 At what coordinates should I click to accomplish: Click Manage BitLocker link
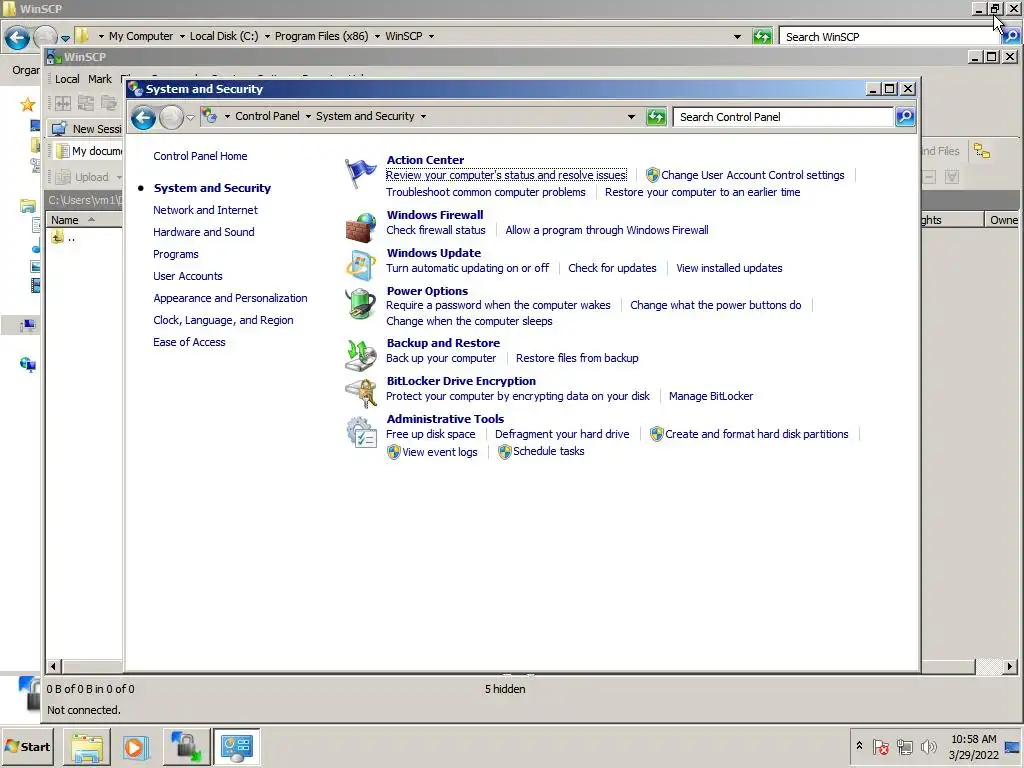711,396
